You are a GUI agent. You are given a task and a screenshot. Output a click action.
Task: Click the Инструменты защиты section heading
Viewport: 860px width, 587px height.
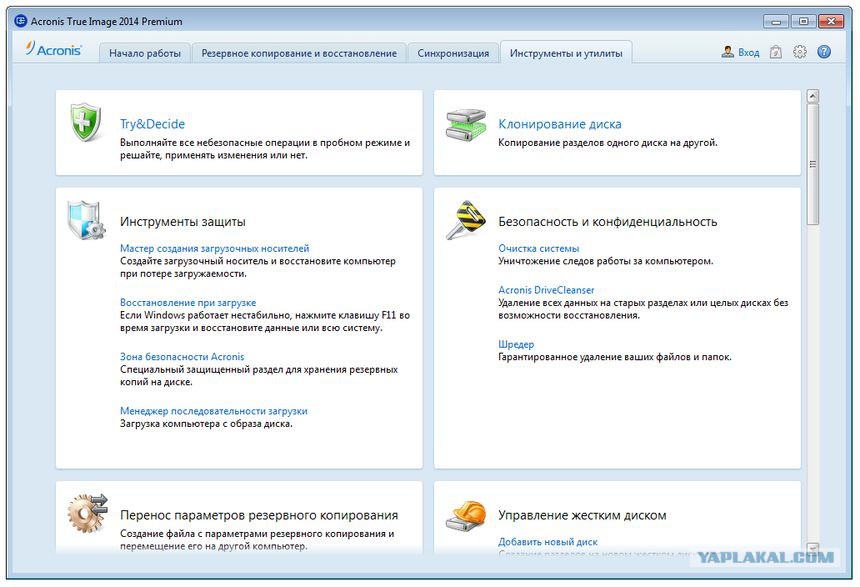point(183,222)
